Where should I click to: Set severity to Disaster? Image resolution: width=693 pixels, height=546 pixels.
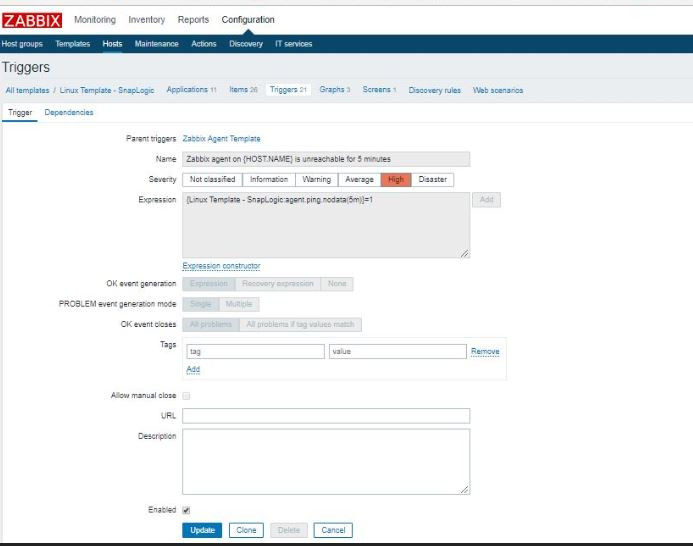[x=432, y=179]
